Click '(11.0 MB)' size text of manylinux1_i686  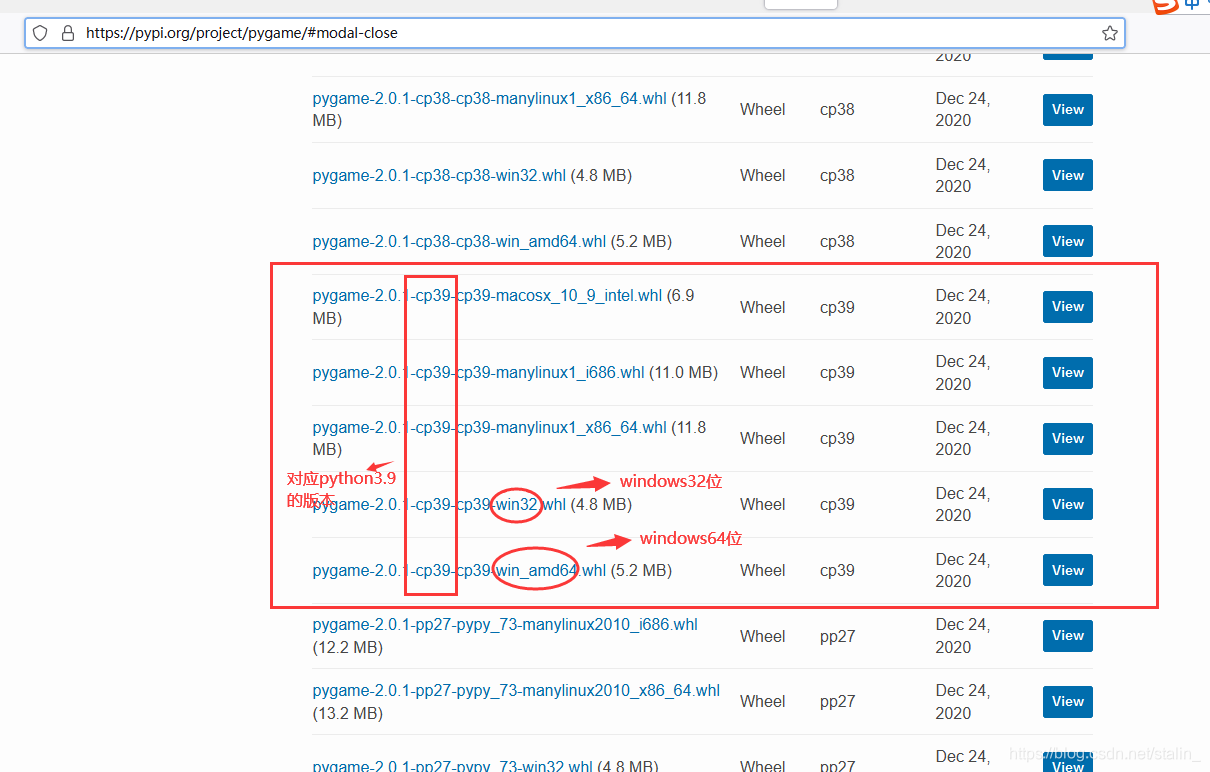click(x=684, y=372)
